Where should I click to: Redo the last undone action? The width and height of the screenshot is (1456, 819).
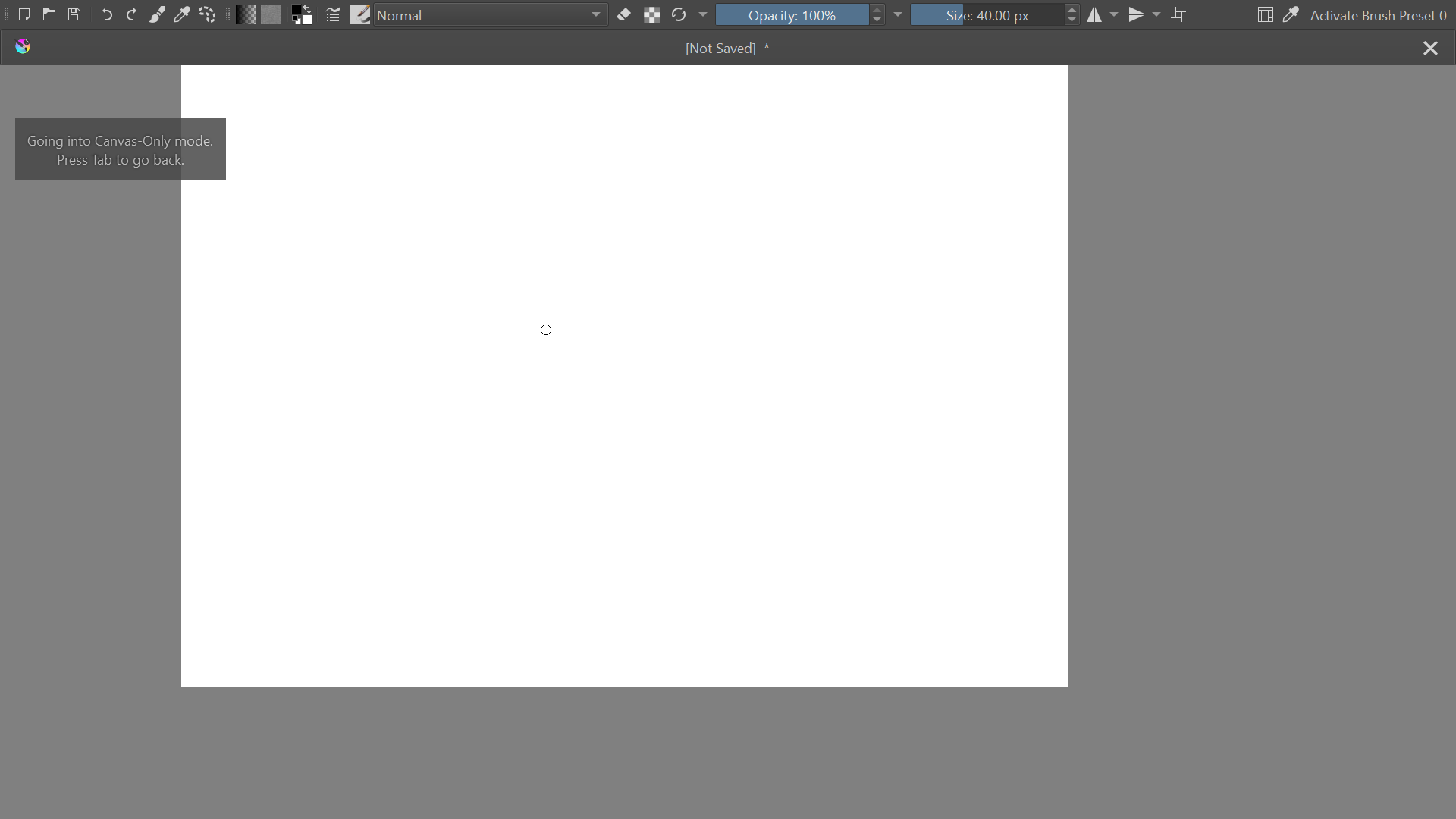tap(131, 15)
